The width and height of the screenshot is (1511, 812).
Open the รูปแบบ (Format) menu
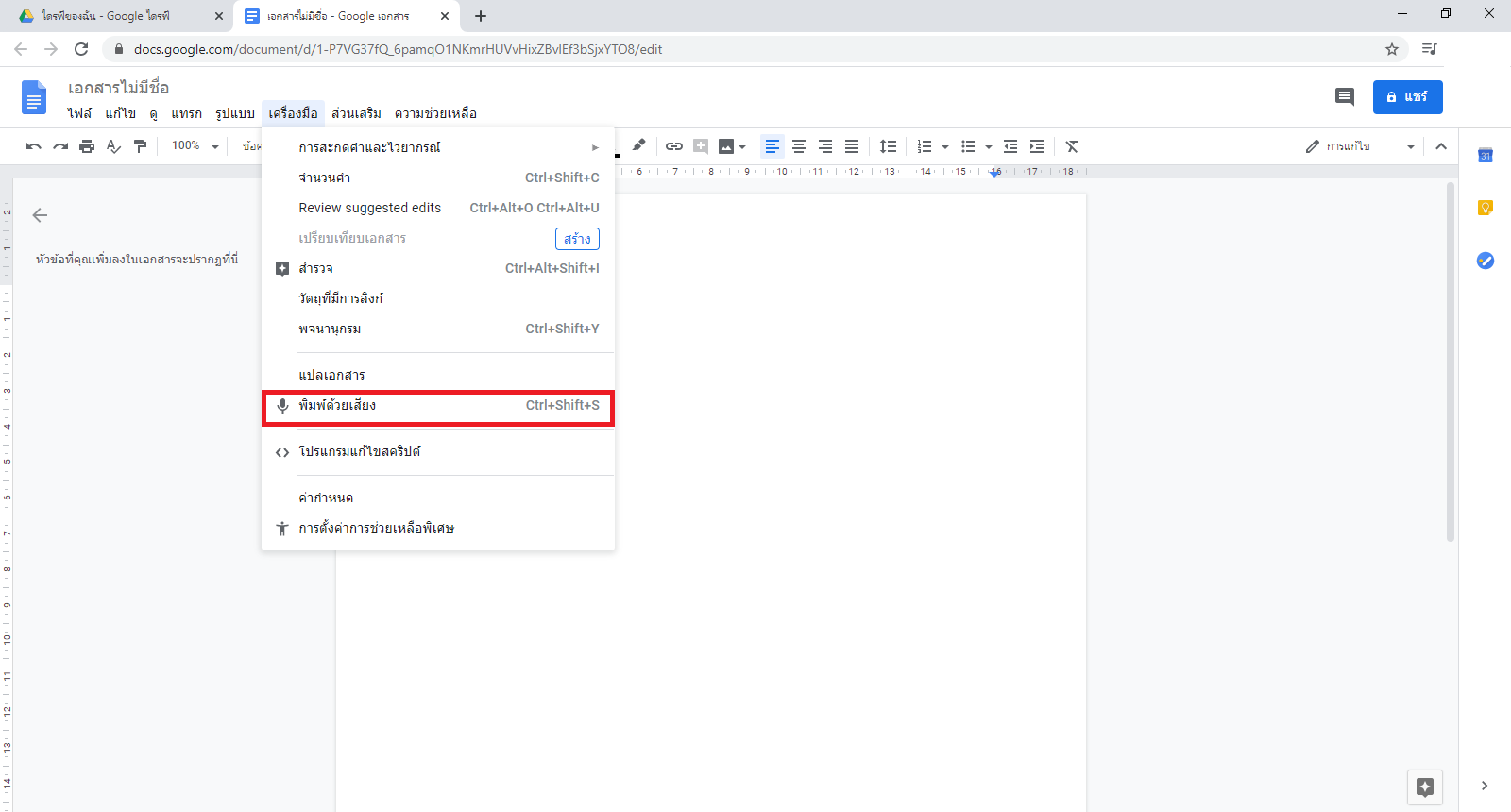pyautogui.click(x=235, y=113)
